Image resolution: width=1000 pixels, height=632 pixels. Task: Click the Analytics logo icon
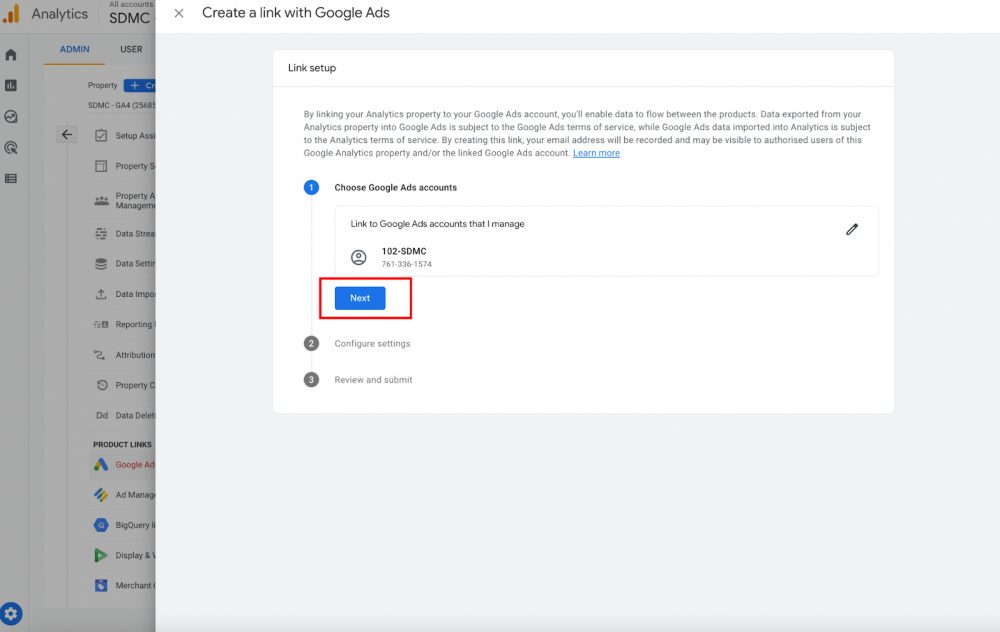coord(11,14)
